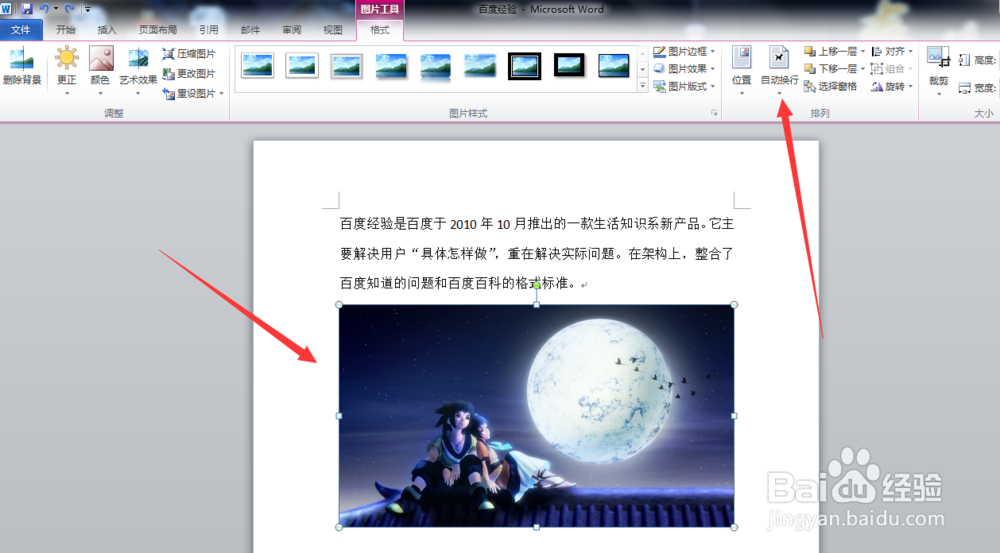Switch to the 开始 (Home) tab

65,30
